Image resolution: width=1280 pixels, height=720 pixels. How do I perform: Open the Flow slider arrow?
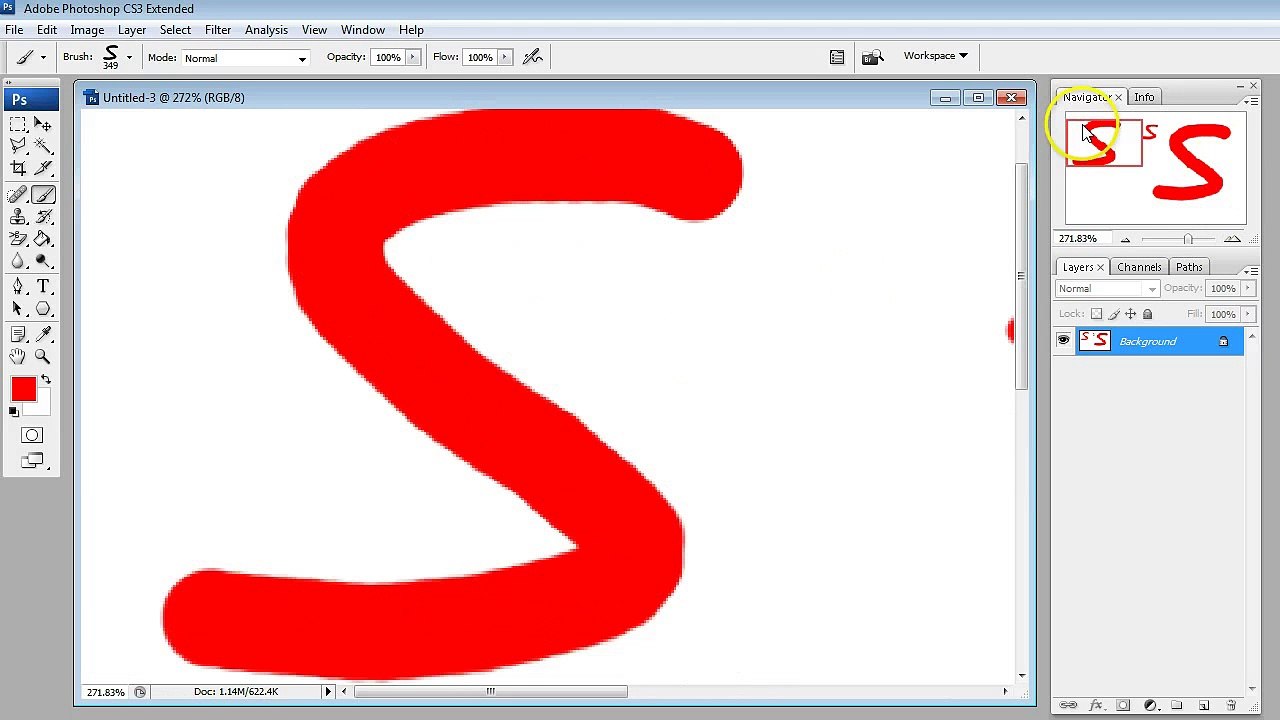505,57
